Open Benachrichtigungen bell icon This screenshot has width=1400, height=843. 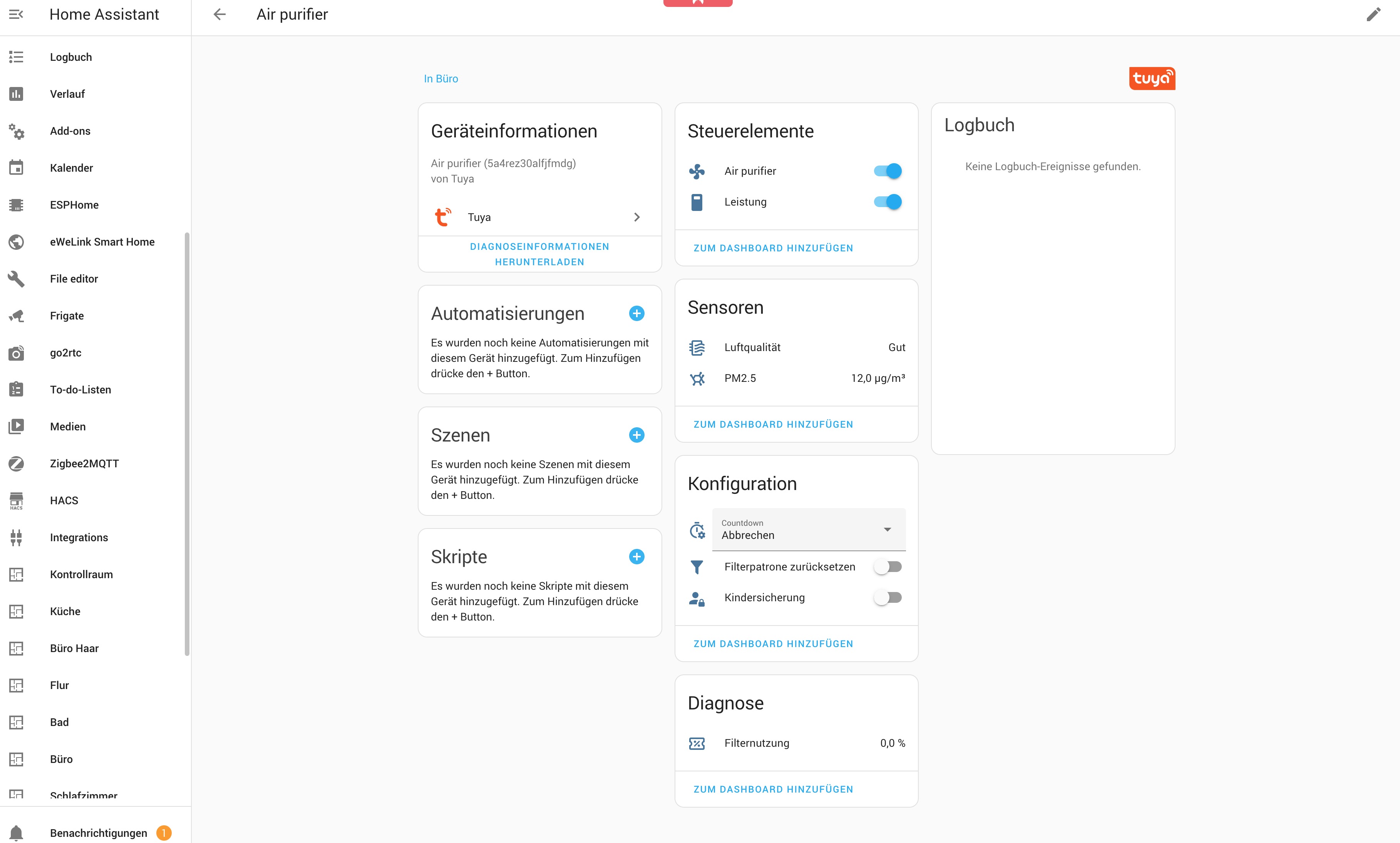tap(16, 833)
